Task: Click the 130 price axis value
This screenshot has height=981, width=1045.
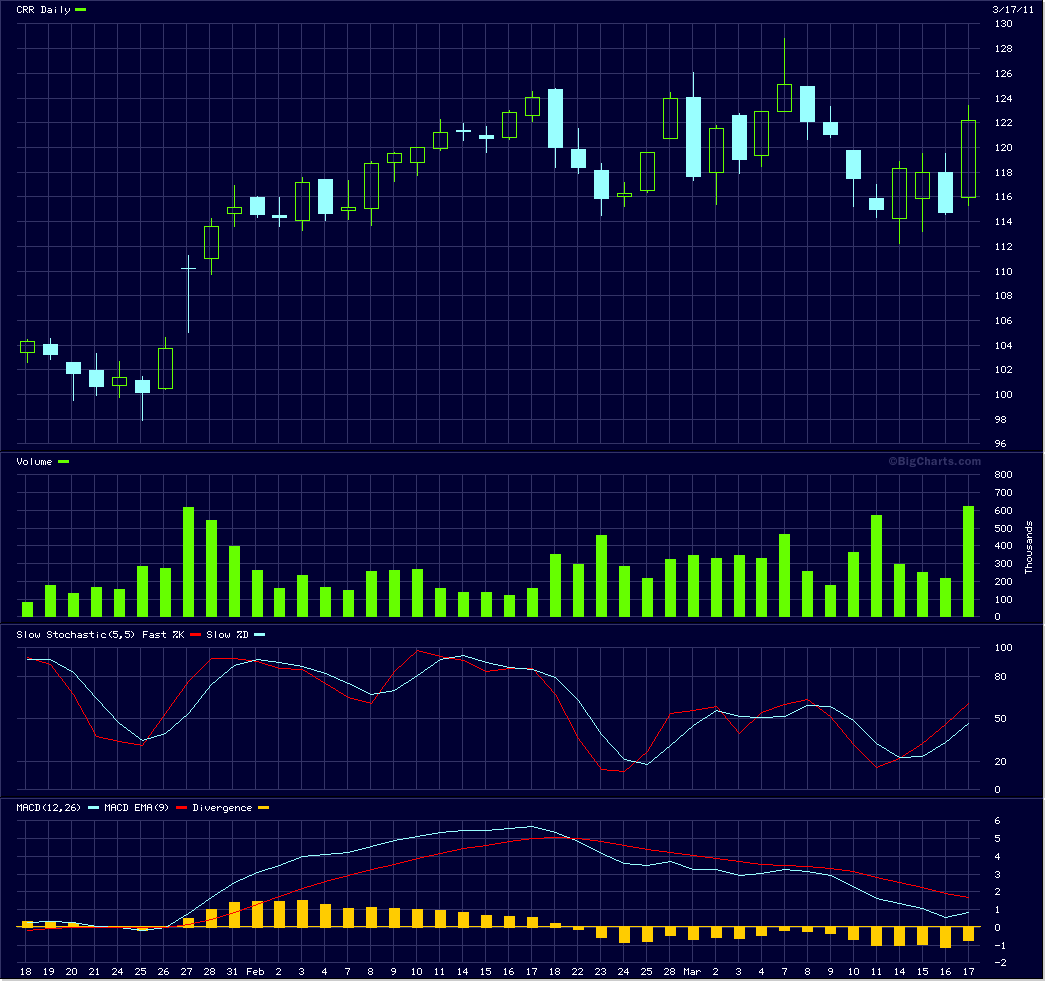Action: [x=1003, y=24]
